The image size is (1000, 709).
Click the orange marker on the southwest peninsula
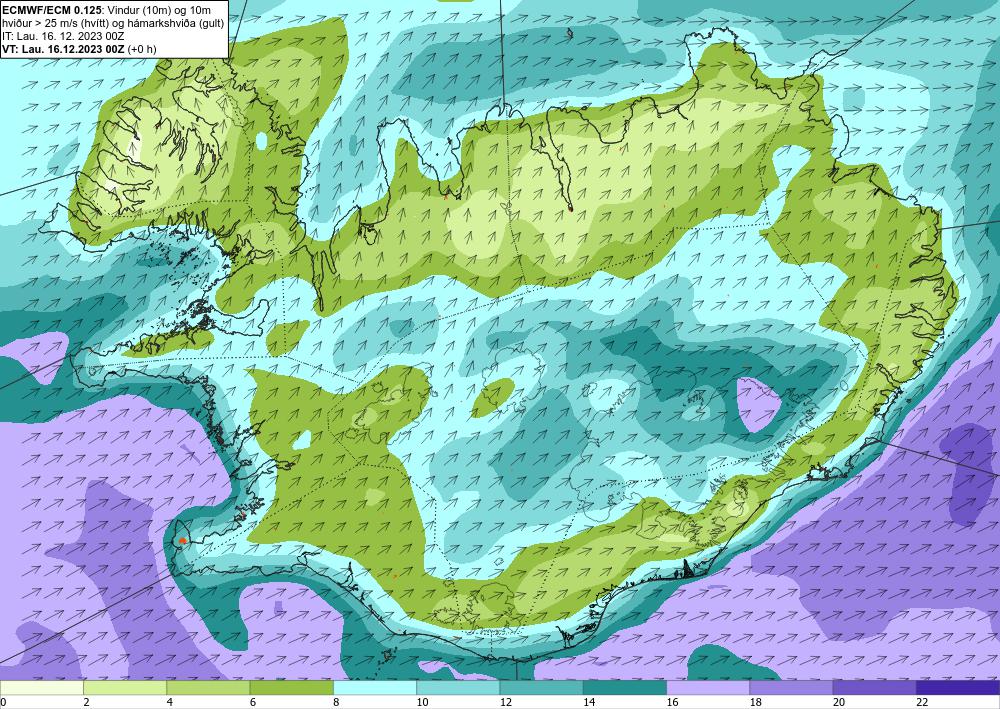point(182,540)
